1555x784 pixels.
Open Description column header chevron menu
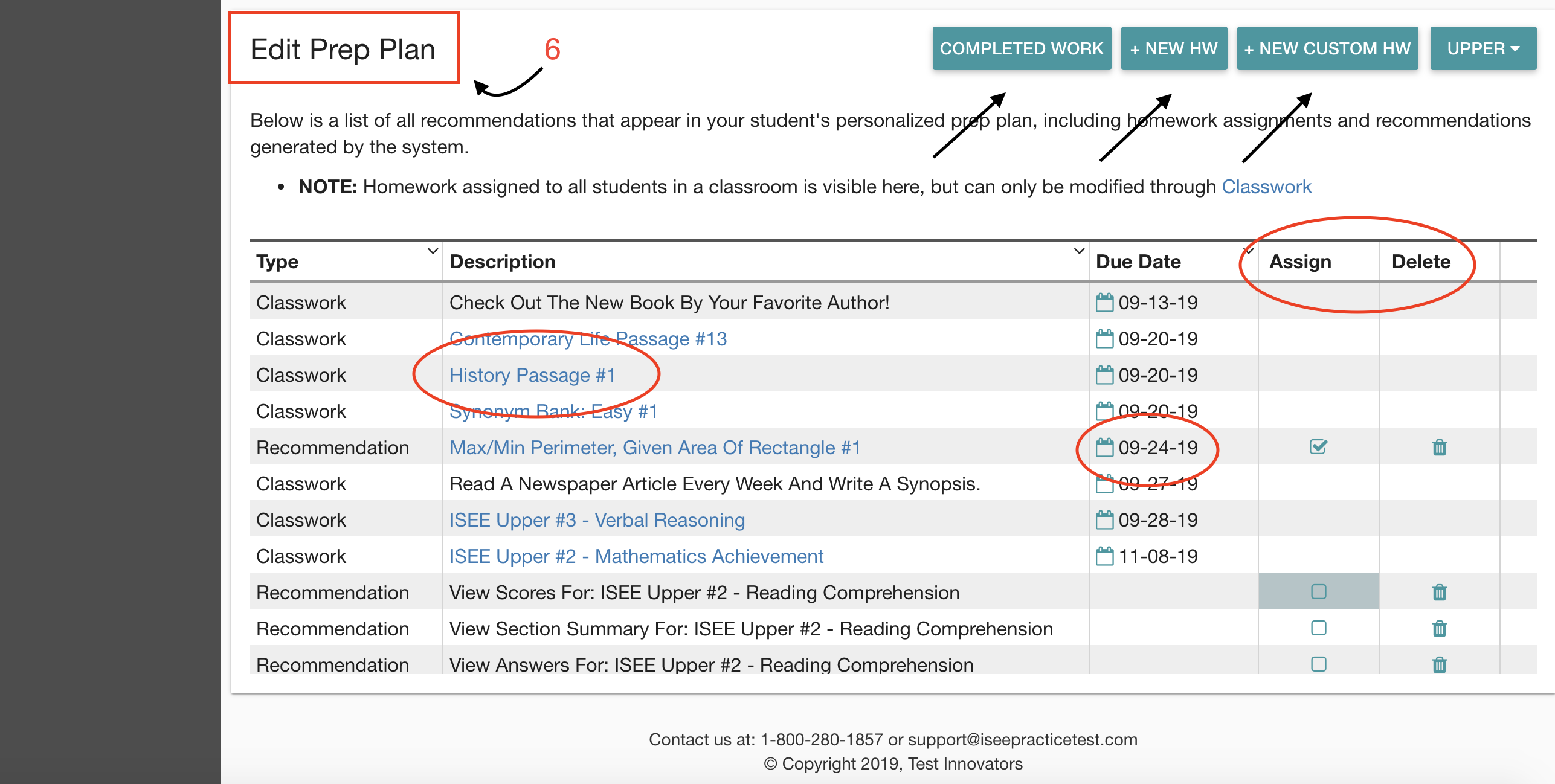pyautogui.click(x=1079, y=251)
